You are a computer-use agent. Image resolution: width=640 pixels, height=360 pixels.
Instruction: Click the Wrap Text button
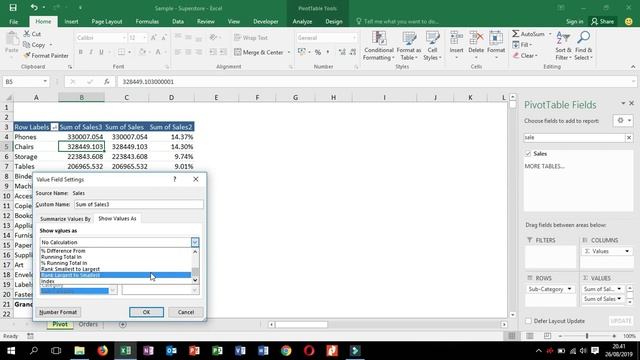point(251,38)
